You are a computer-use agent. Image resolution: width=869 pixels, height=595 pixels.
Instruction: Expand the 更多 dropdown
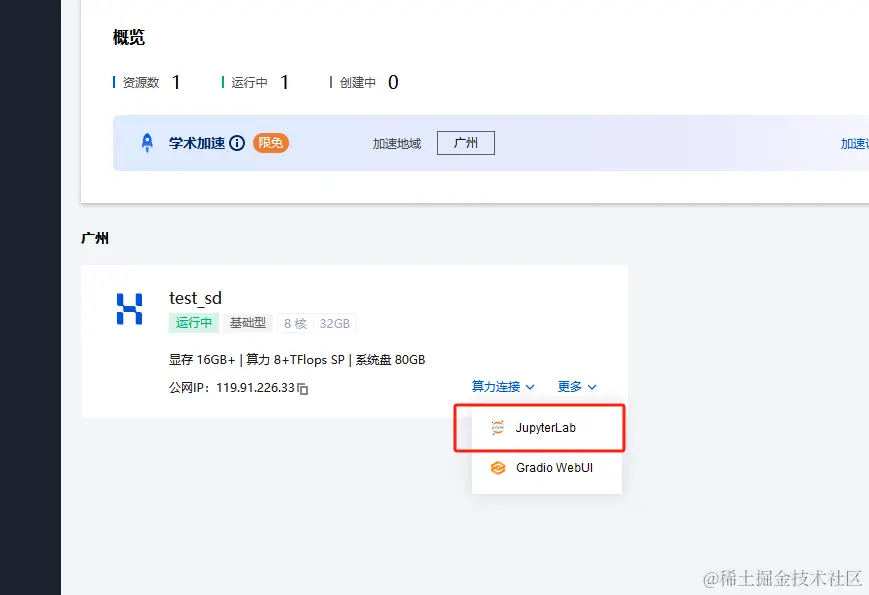pyautogui.click(x=576, y=386)
